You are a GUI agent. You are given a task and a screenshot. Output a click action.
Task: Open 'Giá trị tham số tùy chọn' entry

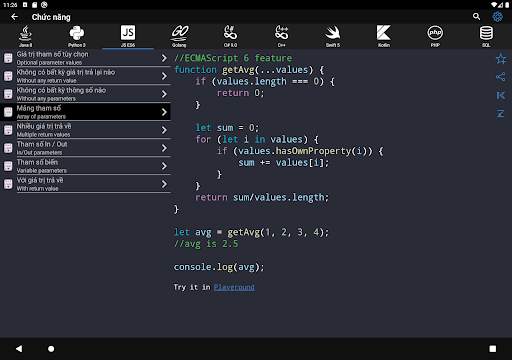click(85, 58)
